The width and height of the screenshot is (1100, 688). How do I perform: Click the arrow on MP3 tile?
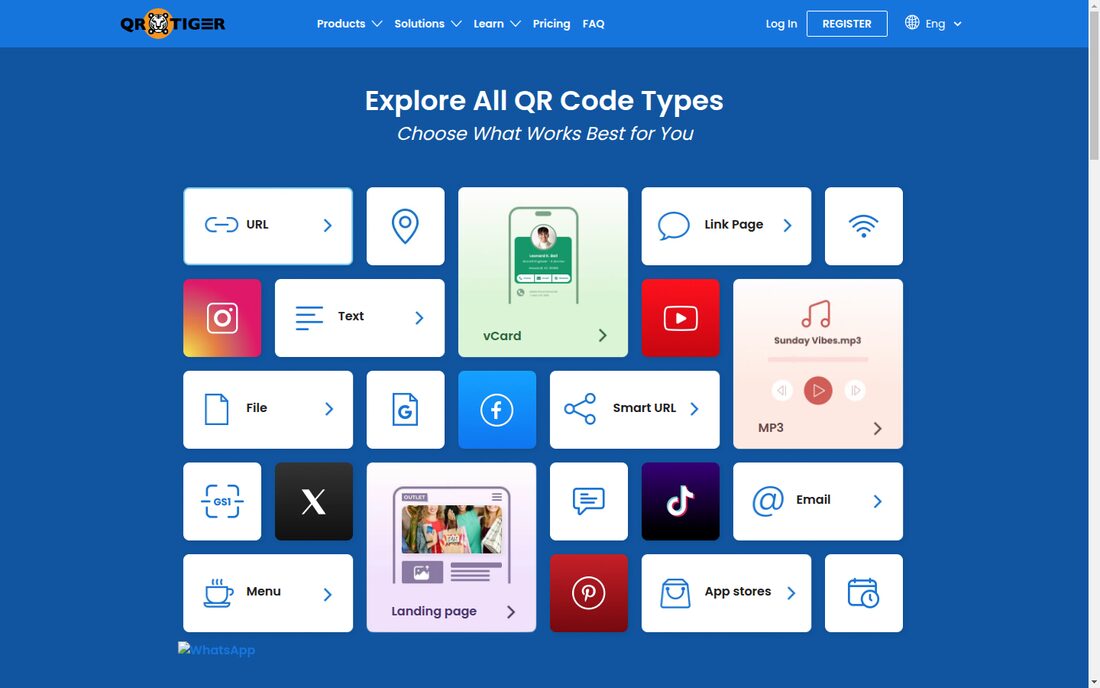[877, 428]
